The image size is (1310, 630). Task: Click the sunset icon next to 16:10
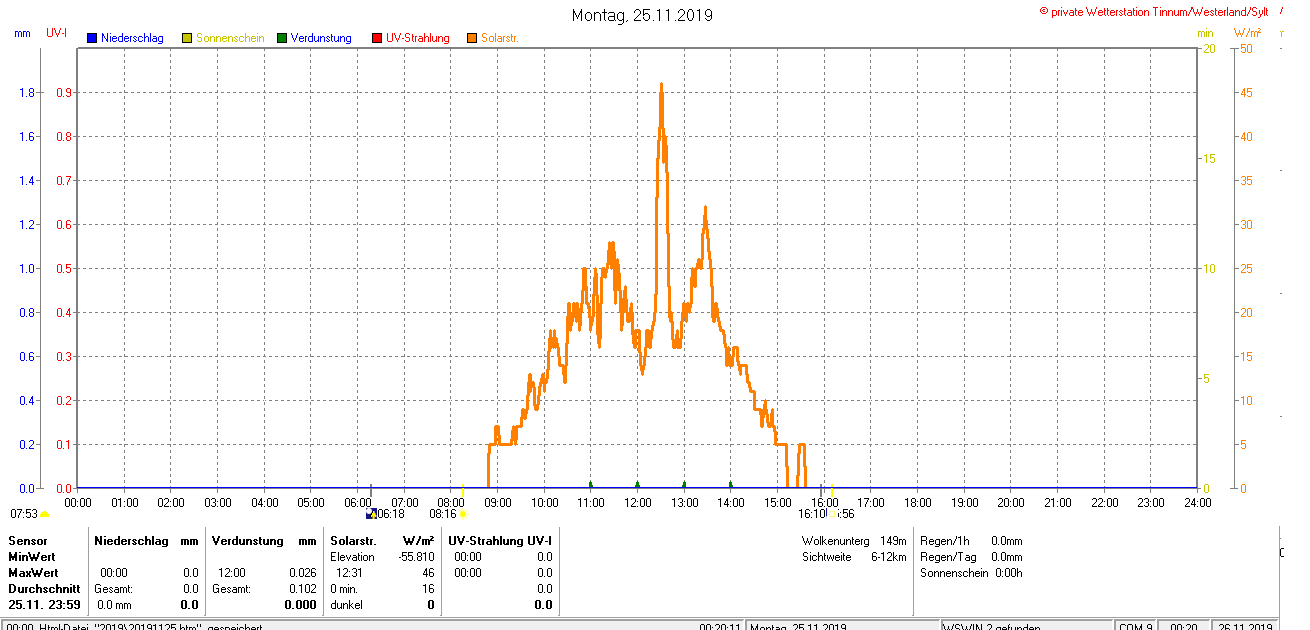click(834, 514)
